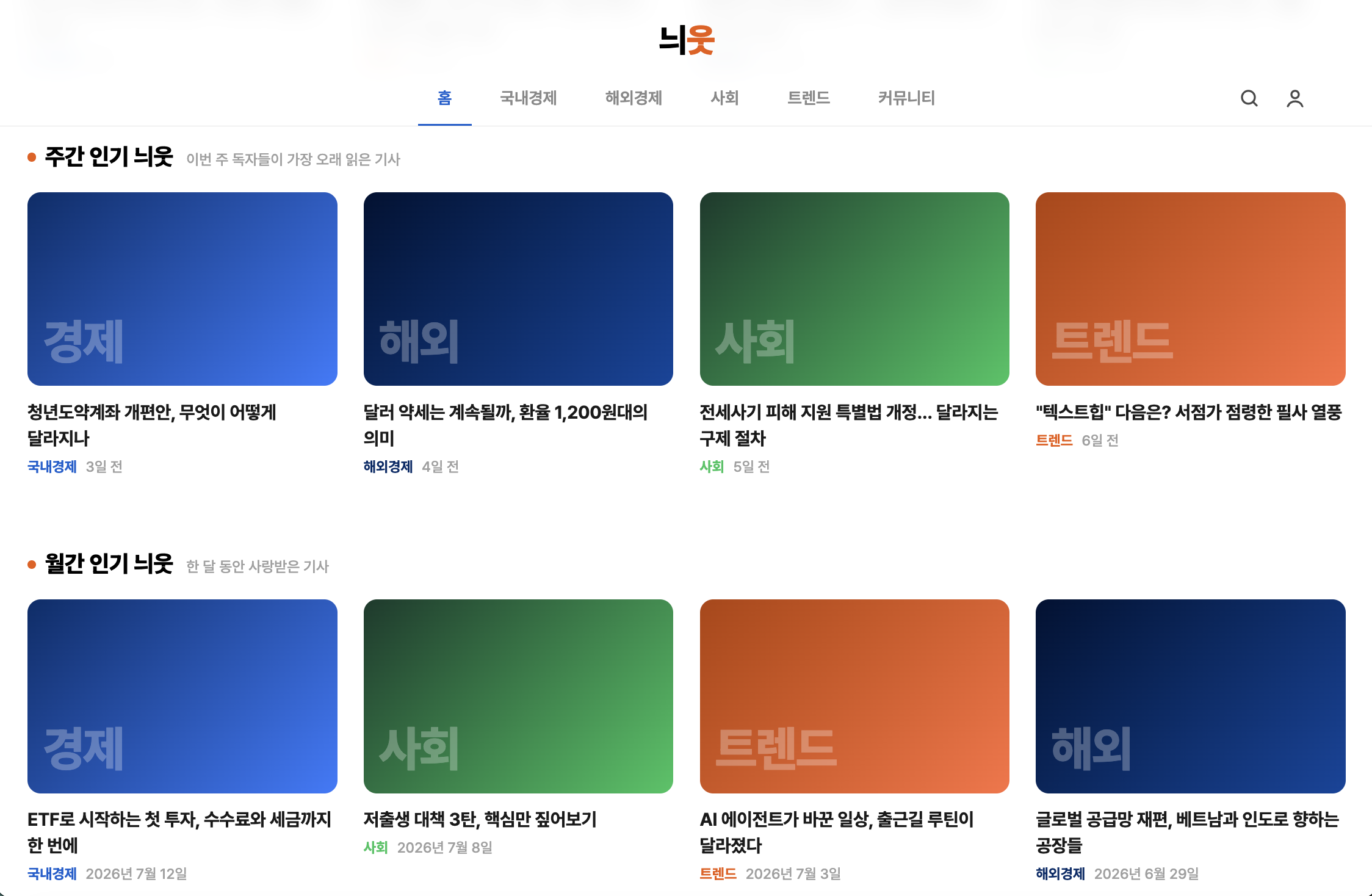This screenshot has width=1372, height=896.
Task: Click 국내경제 tag under 청년도약계좌 article
Action: point(52,466)
